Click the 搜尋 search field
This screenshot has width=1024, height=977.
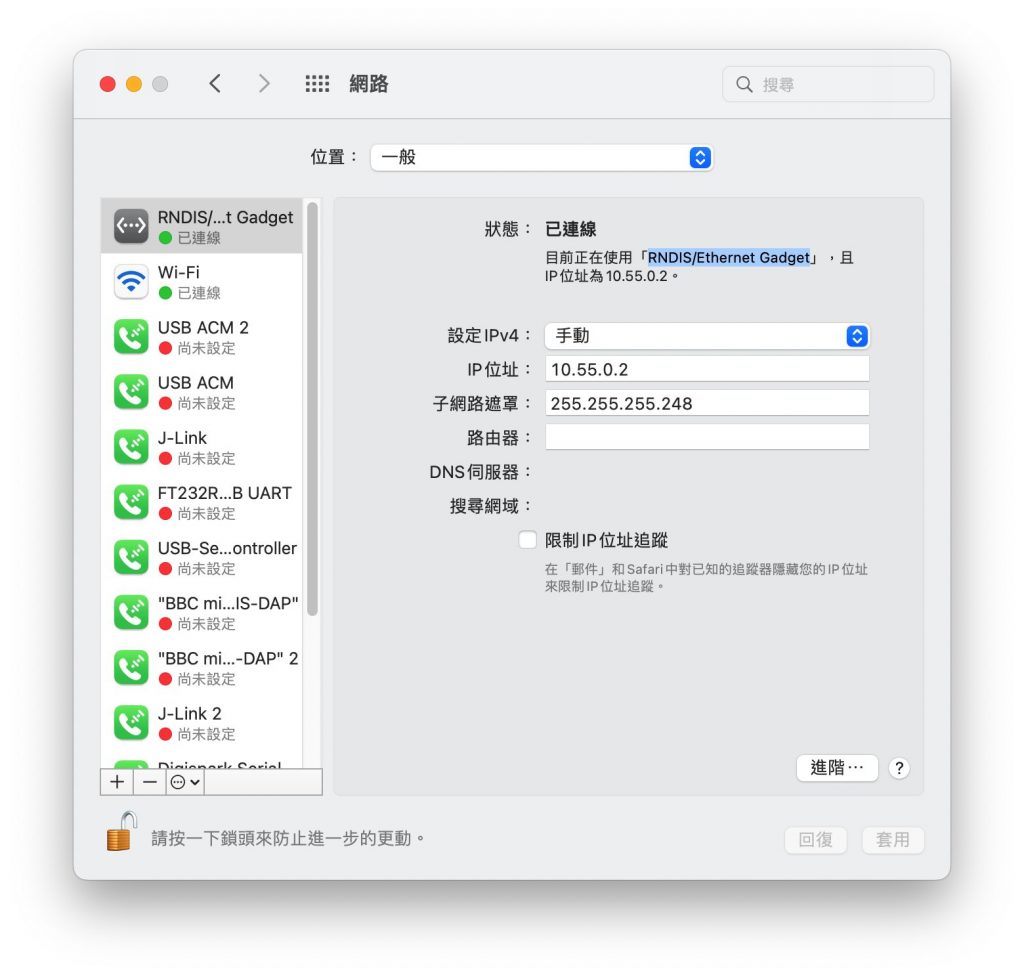tap(828, 84)
